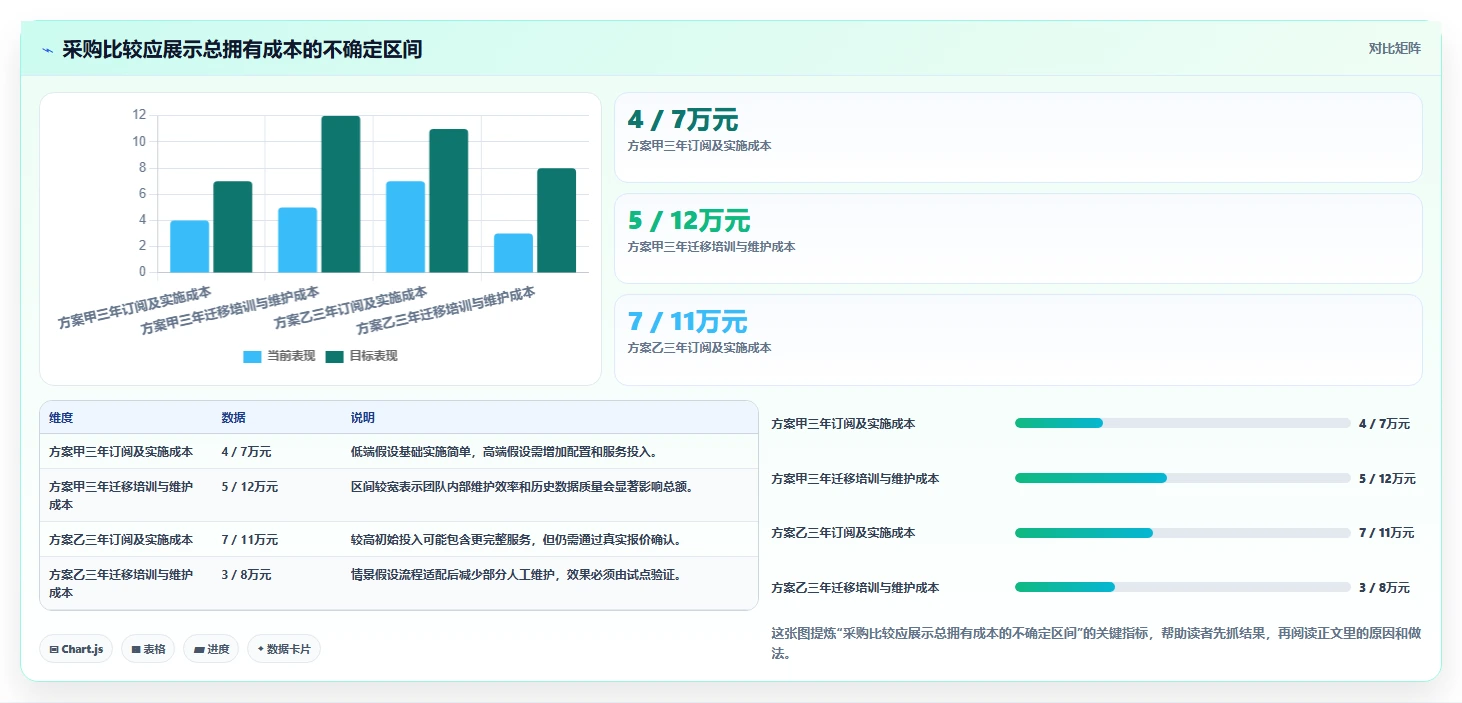Click the y-axis tick label 12
Viewport: 1462px width, 703px height.
pos(139,115)
